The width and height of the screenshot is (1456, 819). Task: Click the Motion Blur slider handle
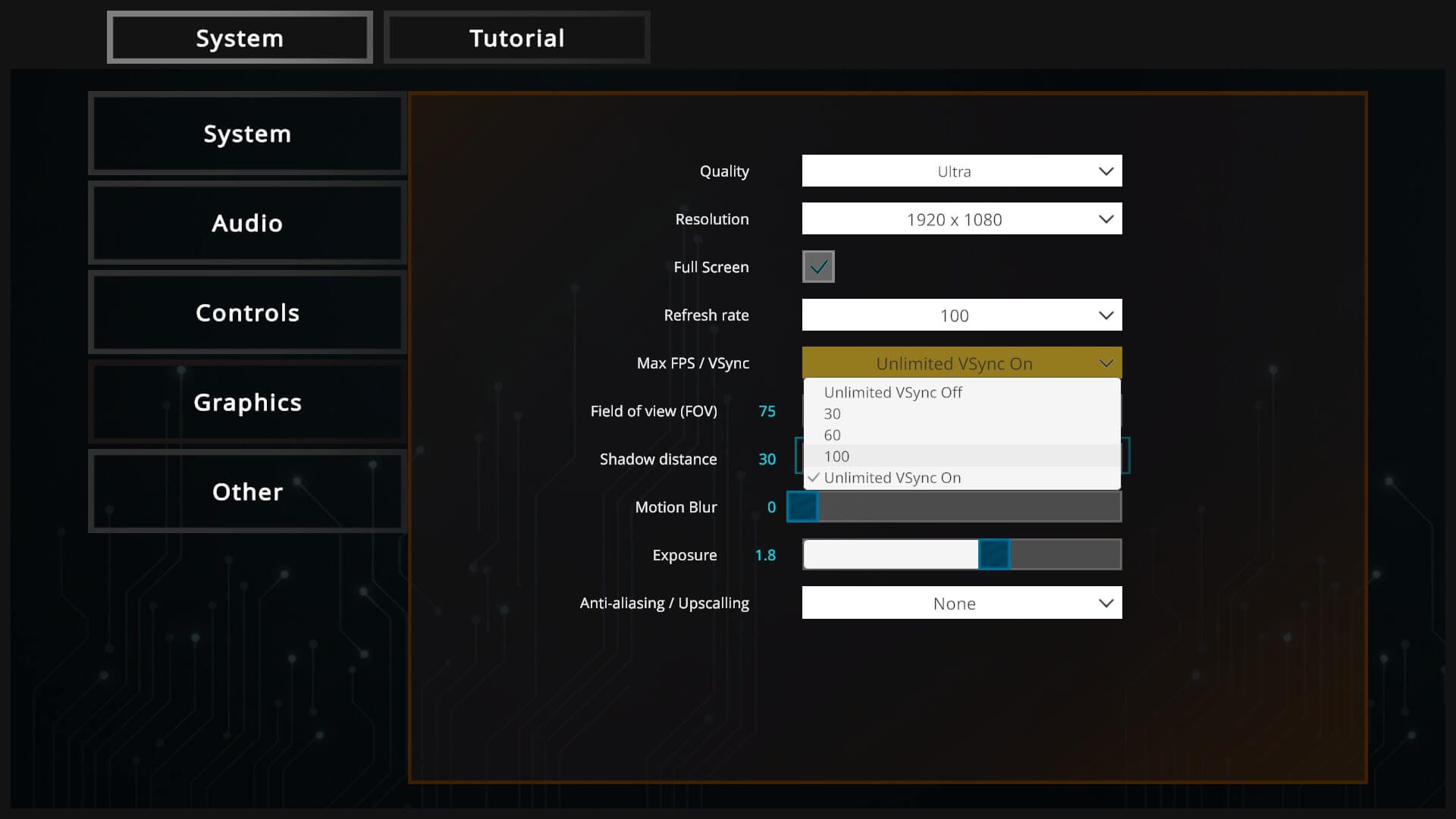(802, 507)
